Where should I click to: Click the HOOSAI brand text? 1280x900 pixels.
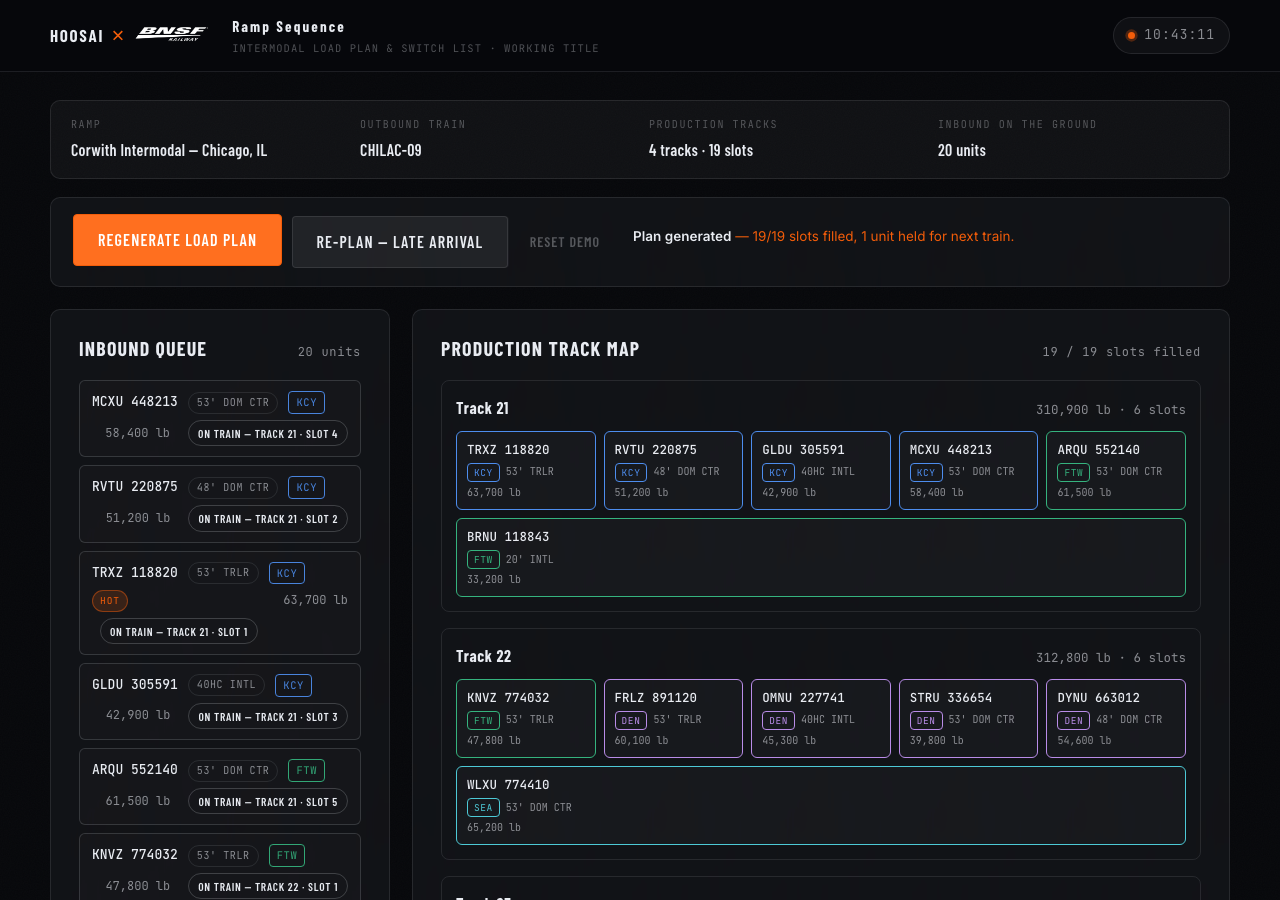[x=77, y=36]
